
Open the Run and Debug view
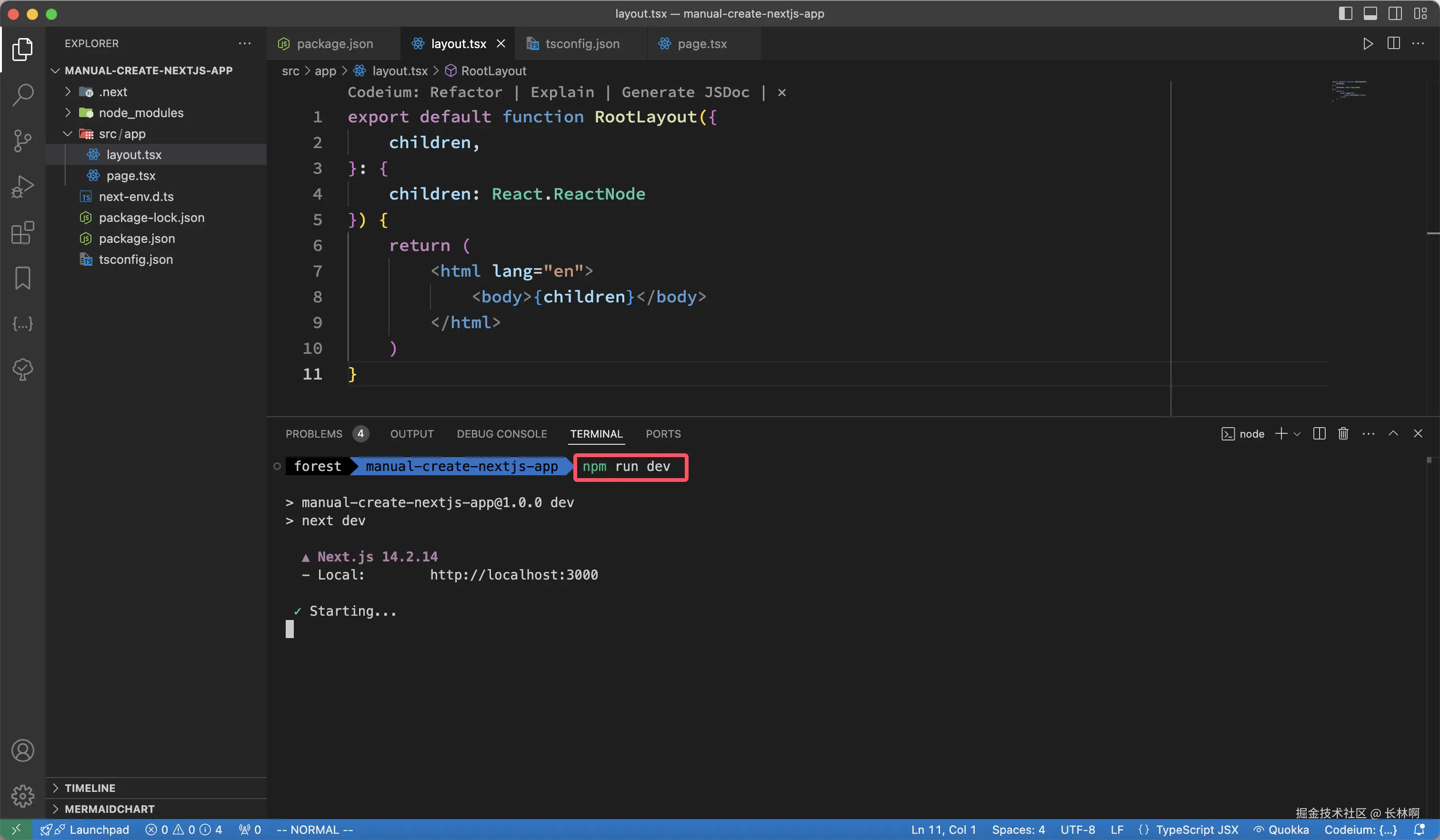click(x=23, y=186)
